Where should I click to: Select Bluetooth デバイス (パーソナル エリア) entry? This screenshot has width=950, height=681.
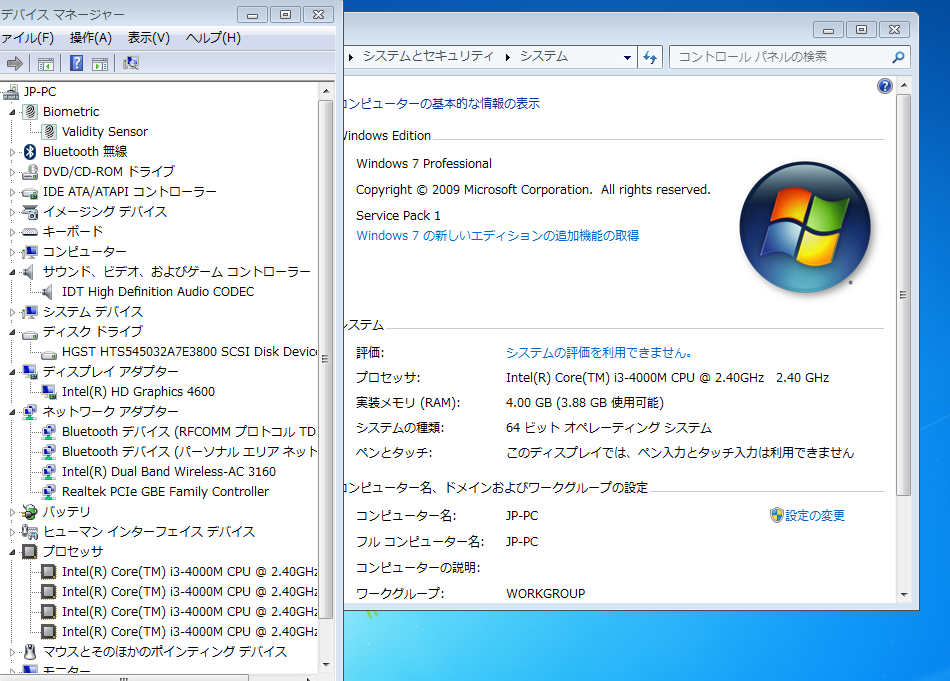click(190, 452)
